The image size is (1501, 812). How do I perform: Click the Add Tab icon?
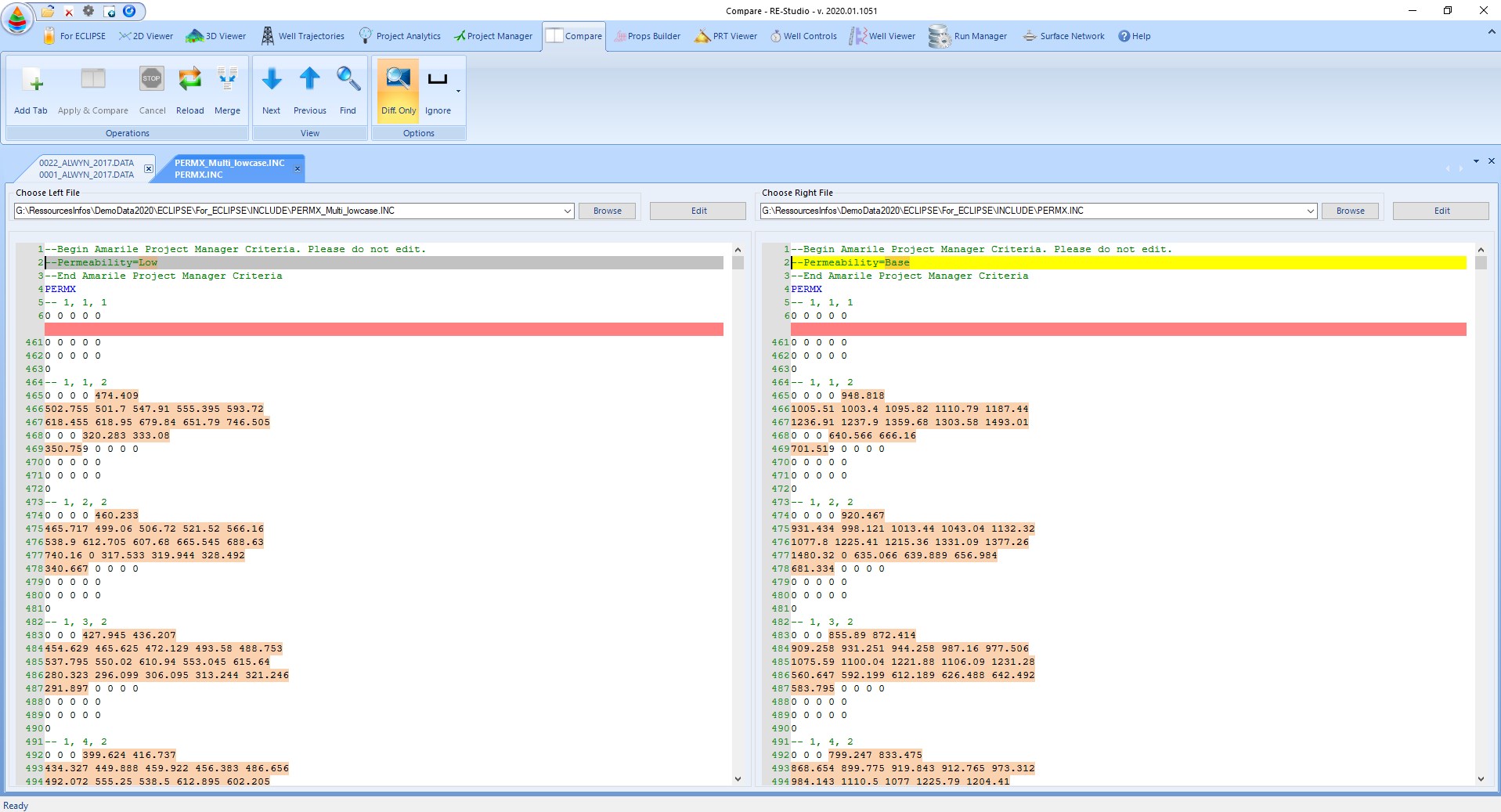tap(31, 81)
